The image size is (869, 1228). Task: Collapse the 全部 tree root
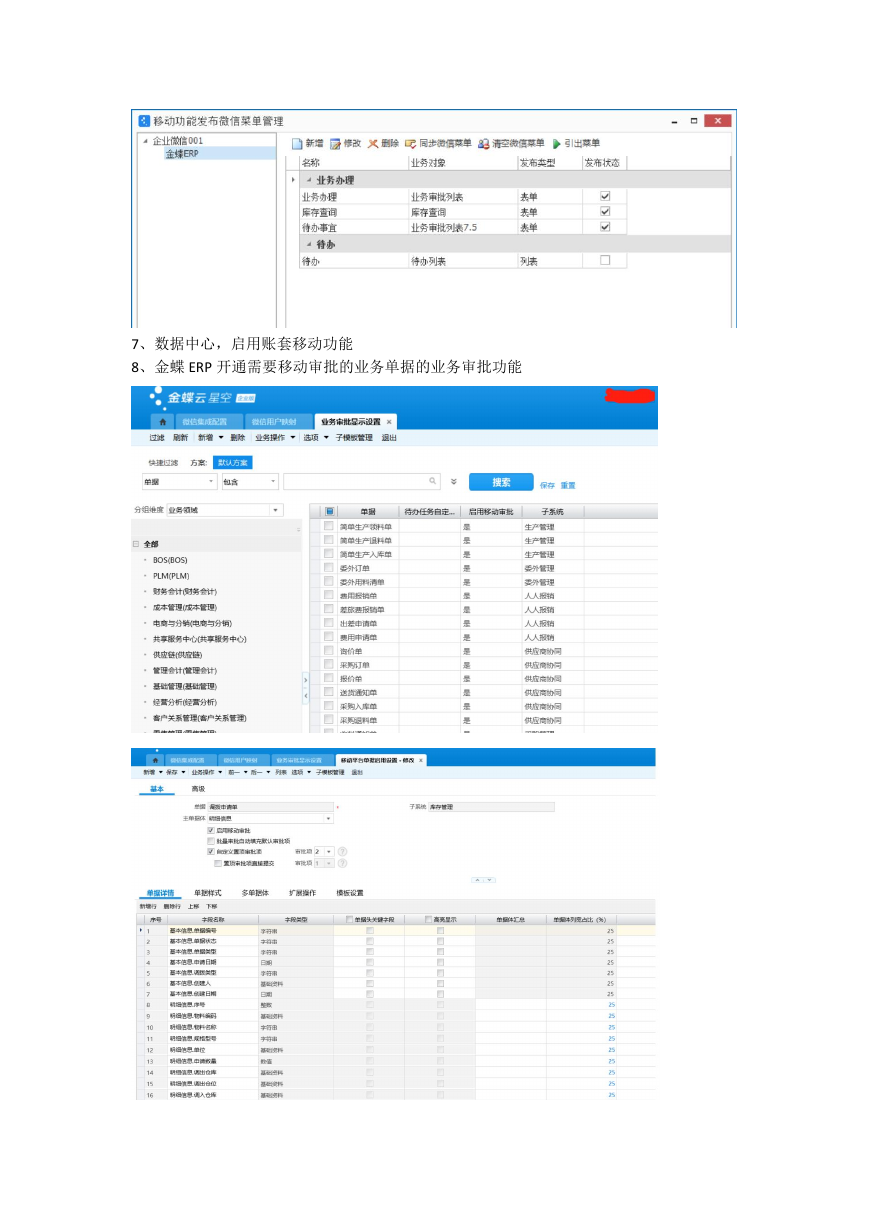[x=136, y=544]
